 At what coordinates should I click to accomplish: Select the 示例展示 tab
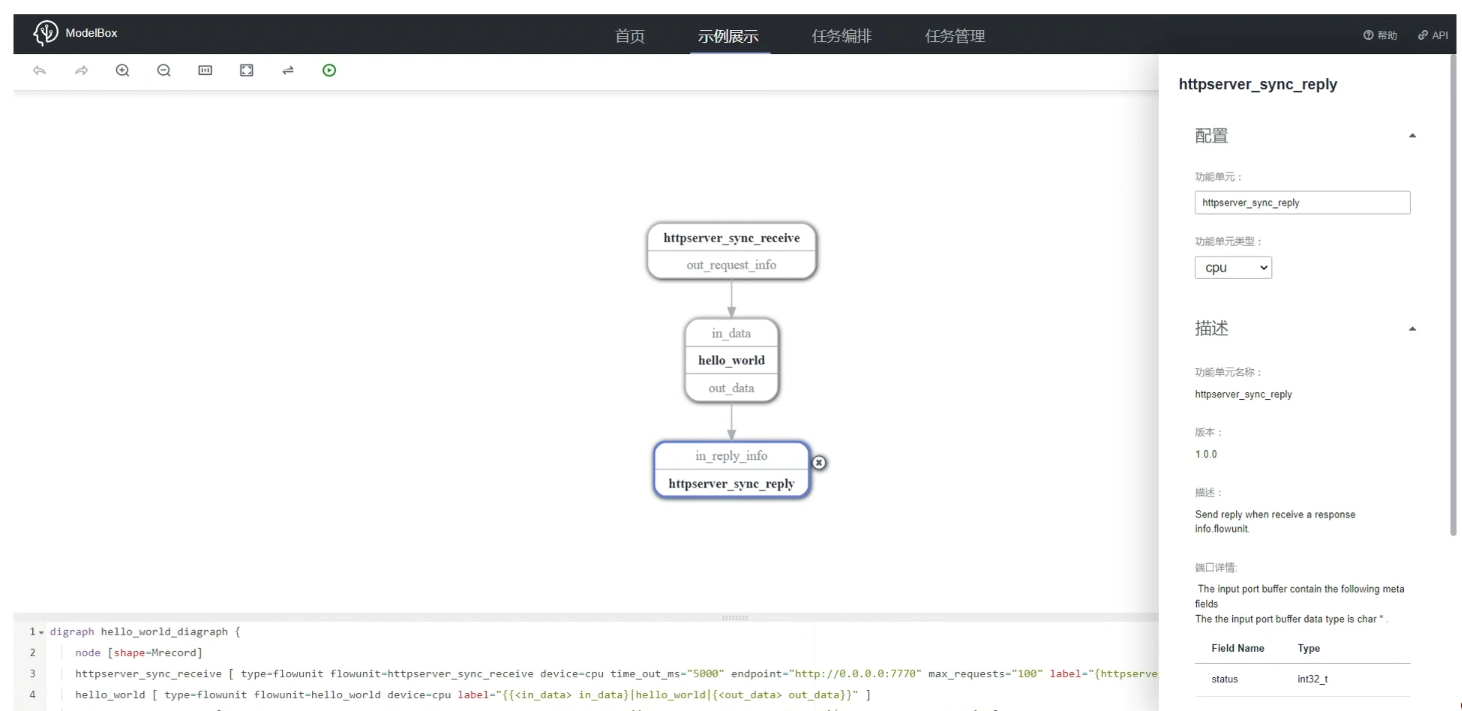click(728, 36)
